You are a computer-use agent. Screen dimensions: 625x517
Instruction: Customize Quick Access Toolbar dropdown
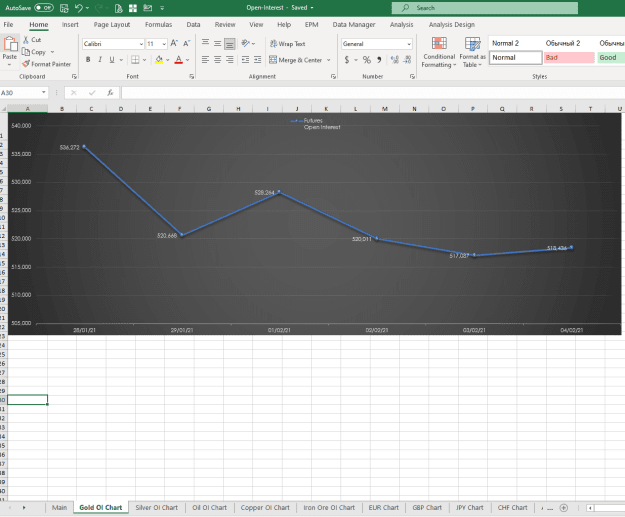162,8
